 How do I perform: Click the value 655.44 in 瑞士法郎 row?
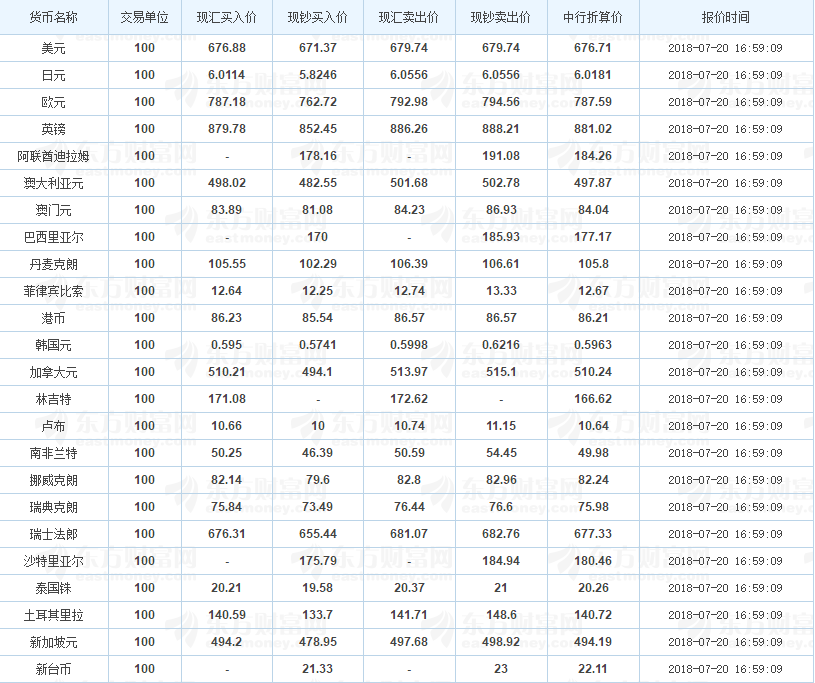coord(318,534)
